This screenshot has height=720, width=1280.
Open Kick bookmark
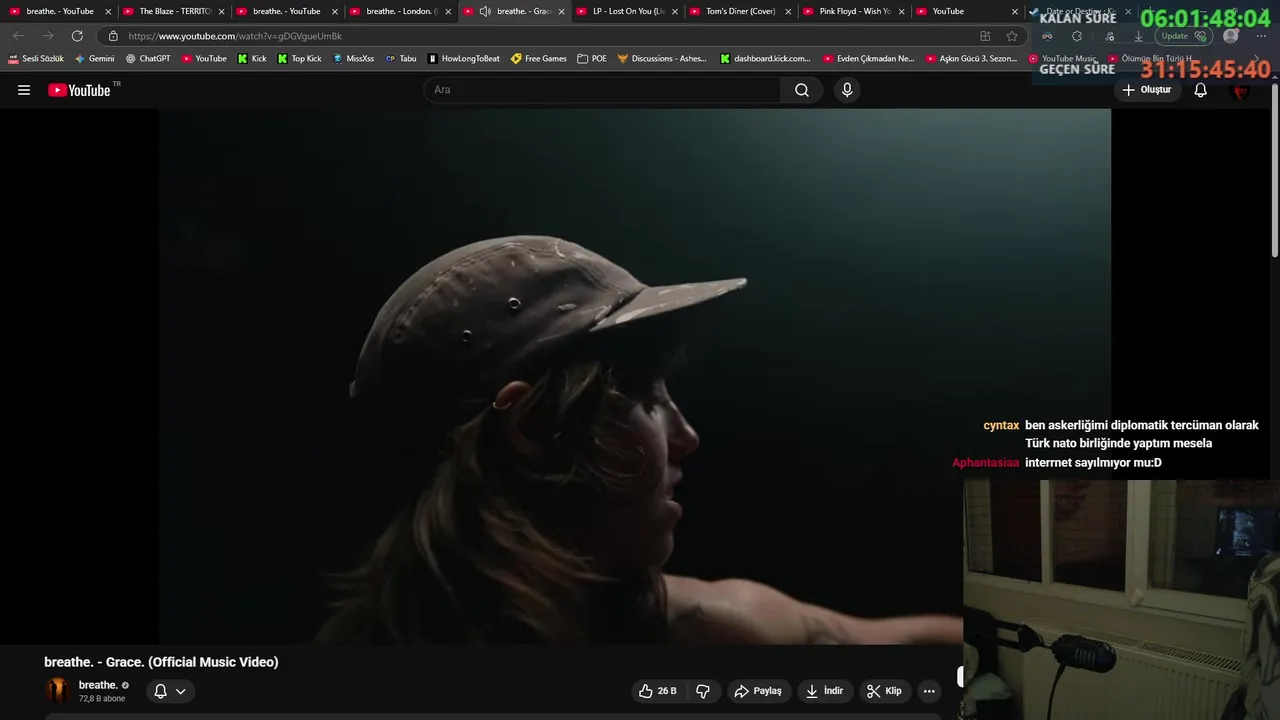(x=252, y=59)
